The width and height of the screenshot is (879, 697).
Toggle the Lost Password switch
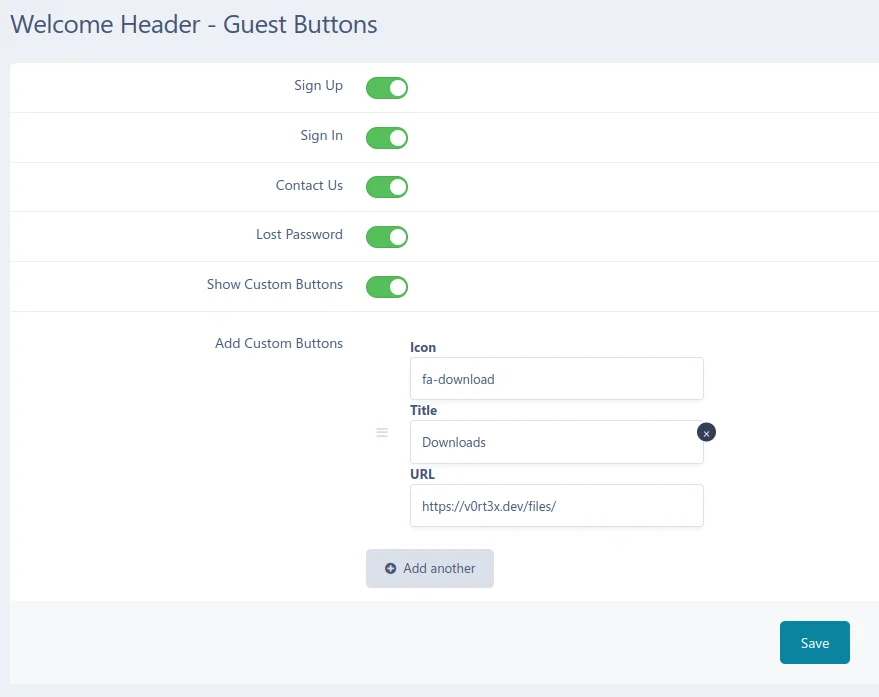[x=387, y=237]
